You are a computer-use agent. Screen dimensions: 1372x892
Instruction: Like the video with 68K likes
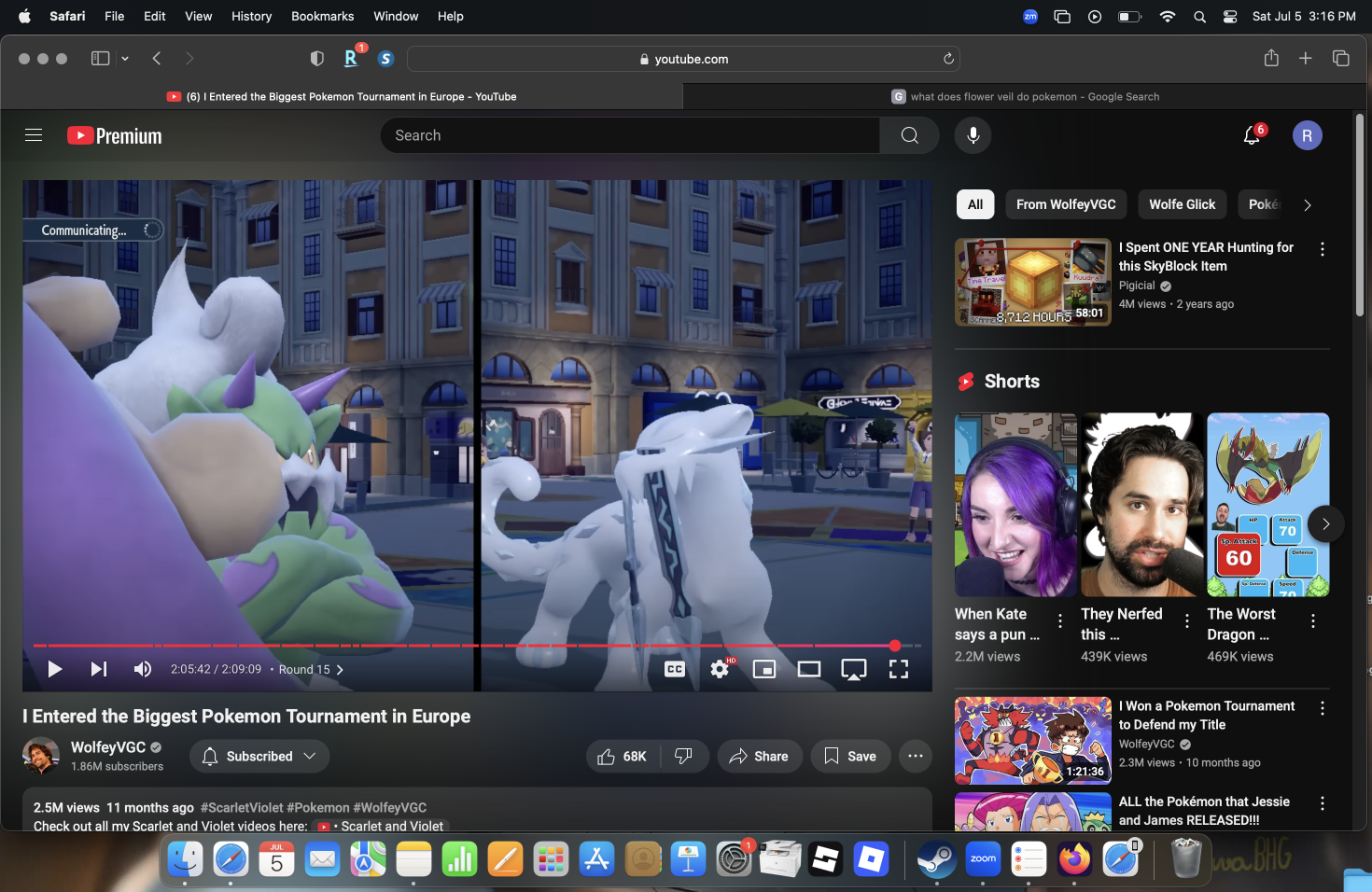623,757
